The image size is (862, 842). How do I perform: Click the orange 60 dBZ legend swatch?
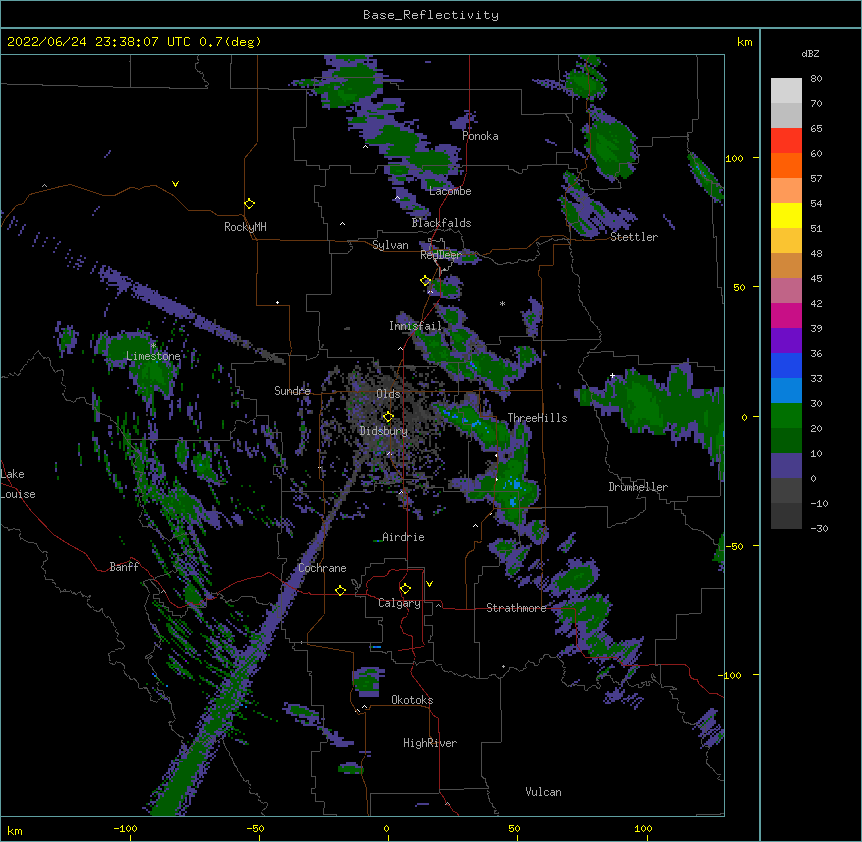(x=786, y=165)
